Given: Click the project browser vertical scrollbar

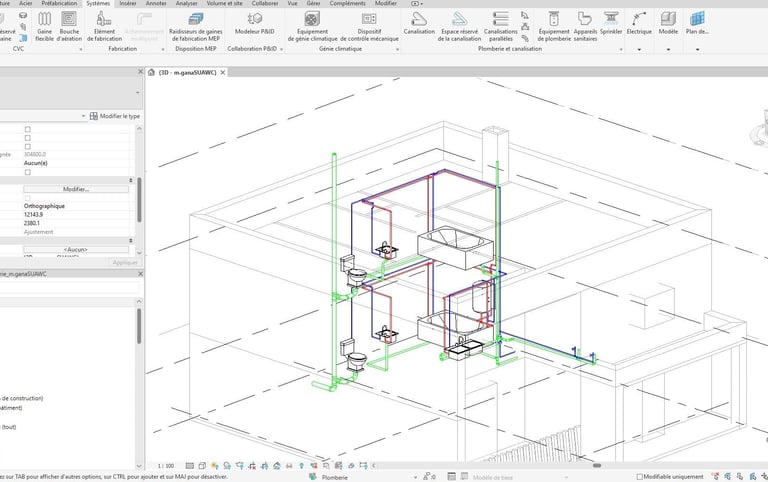Looking at the screenshot, I should pos(139,326).
